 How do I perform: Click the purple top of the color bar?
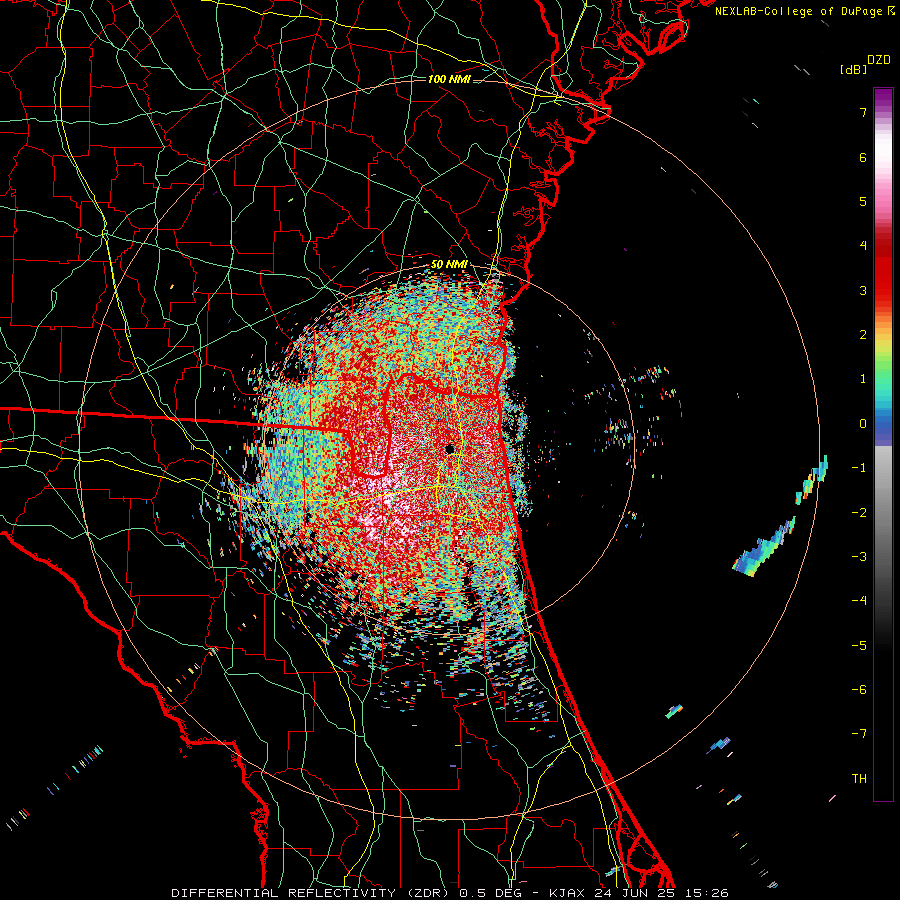[883, 98]
